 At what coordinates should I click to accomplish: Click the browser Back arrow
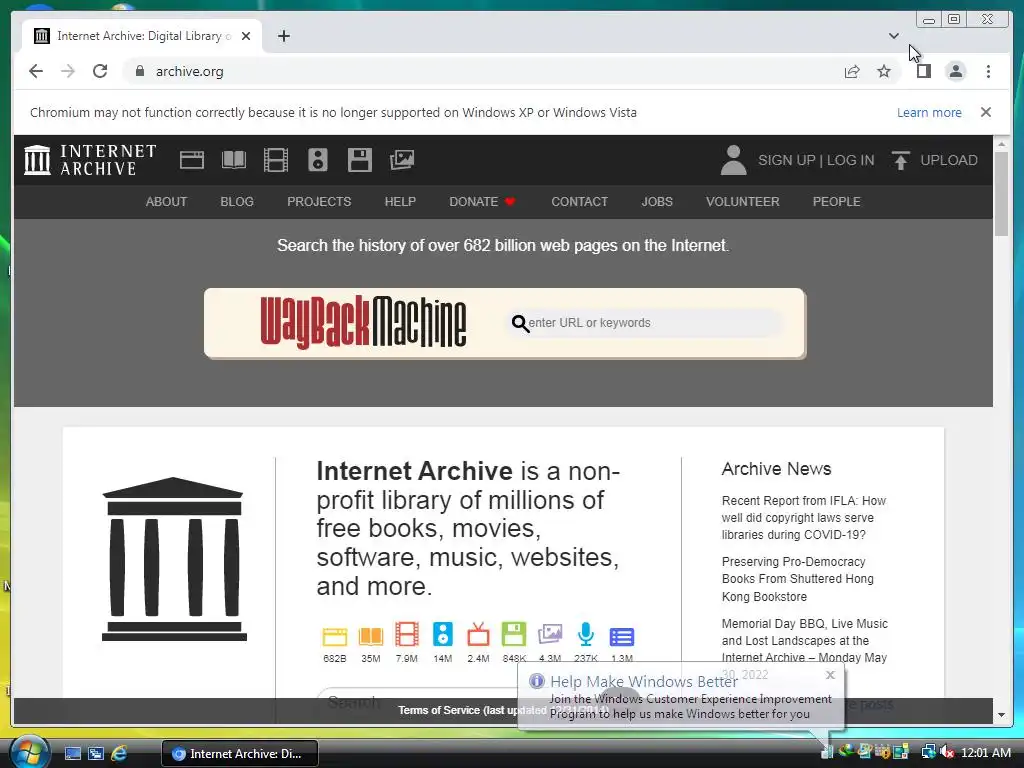click(x=36, y=71)
